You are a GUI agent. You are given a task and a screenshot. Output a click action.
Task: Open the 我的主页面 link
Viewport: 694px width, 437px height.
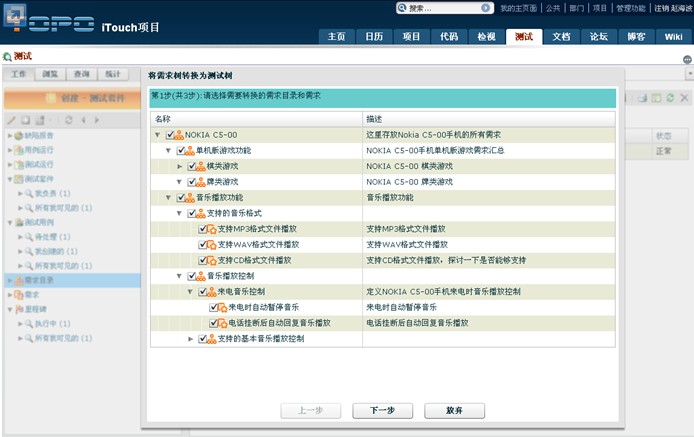518,8
